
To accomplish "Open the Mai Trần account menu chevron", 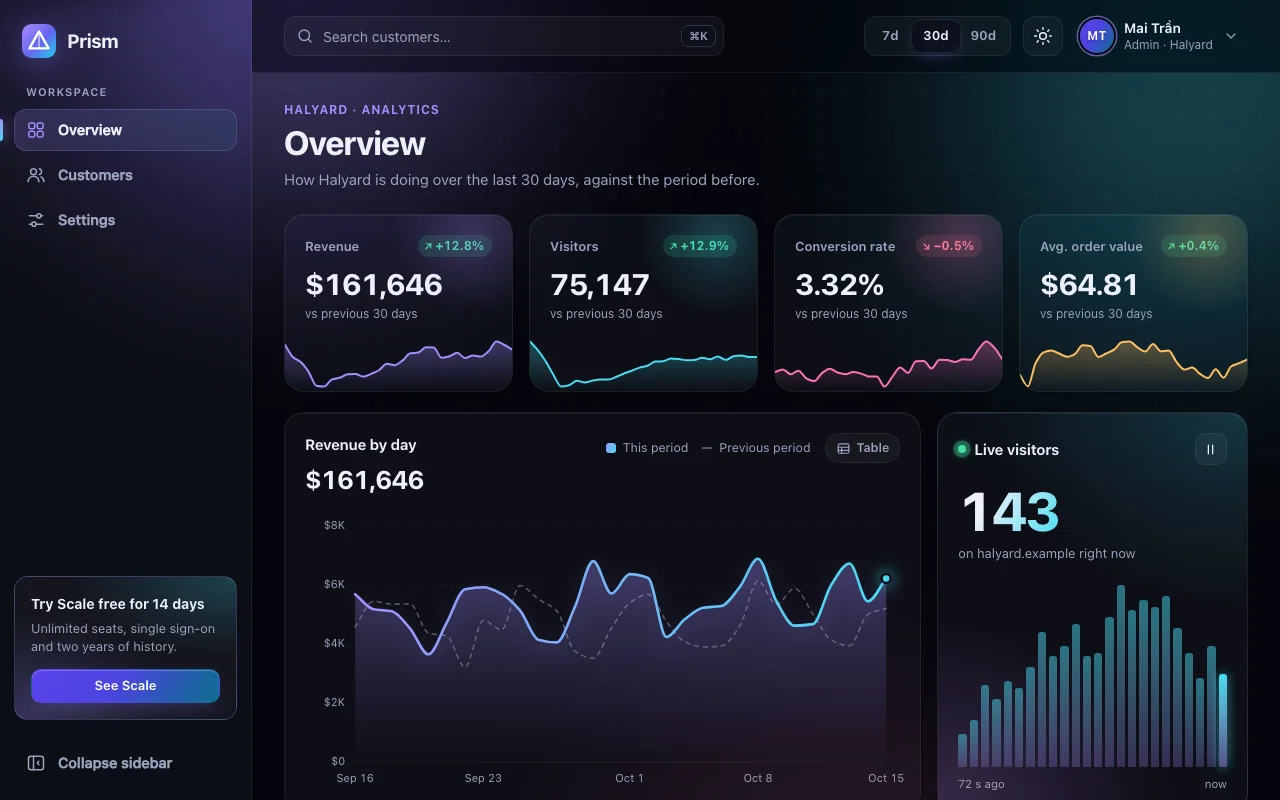I will [1231, 36].
